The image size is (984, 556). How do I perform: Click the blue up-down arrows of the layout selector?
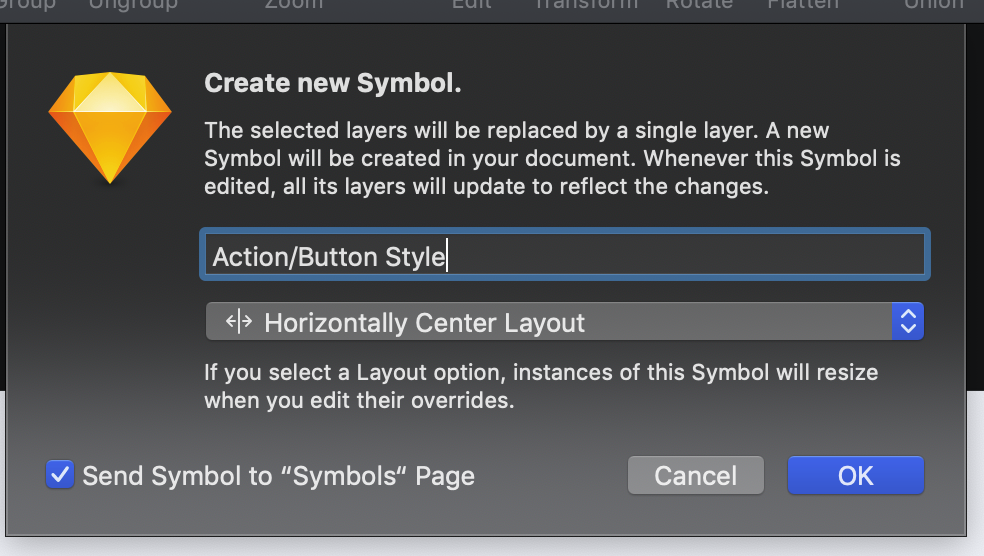click(907, 322)
